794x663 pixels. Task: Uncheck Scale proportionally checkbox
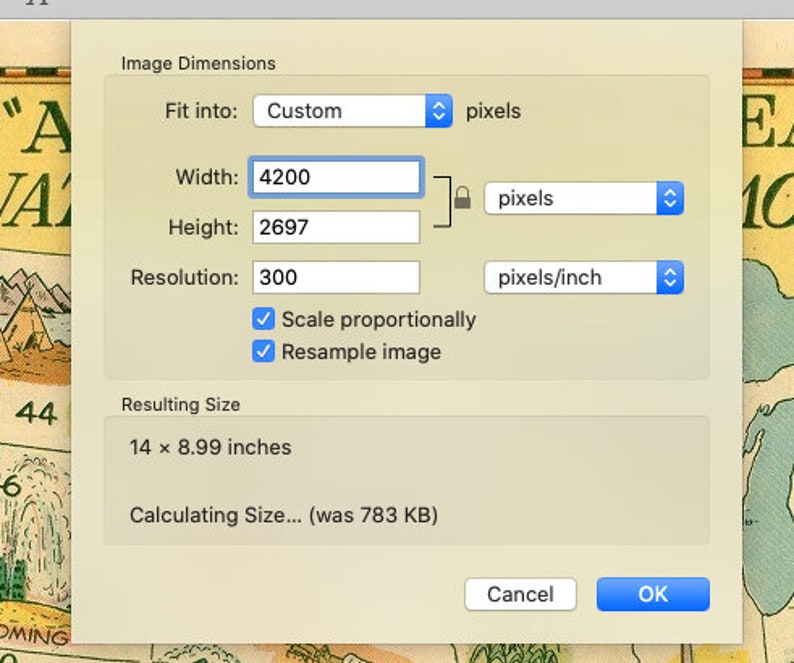point(263,319)
